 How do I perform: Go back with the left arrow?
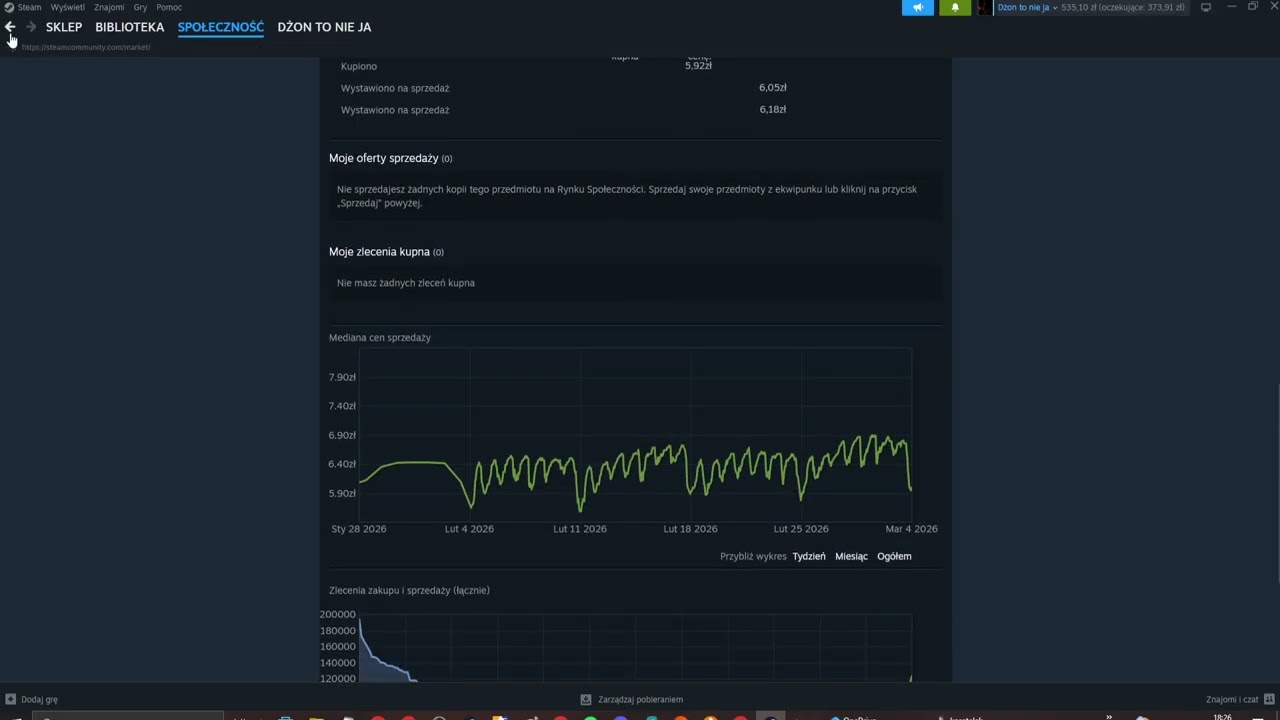point(10,27)
